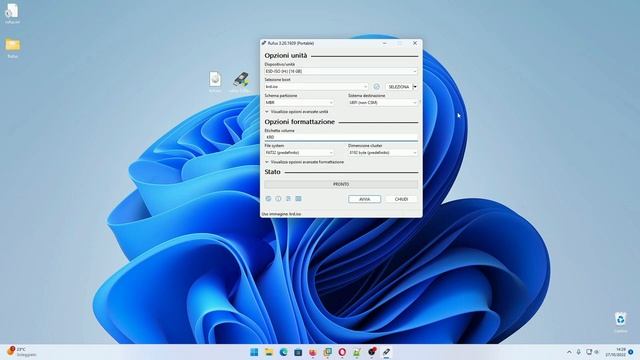Click the PRONTO status progress bar

pos(341,184)
